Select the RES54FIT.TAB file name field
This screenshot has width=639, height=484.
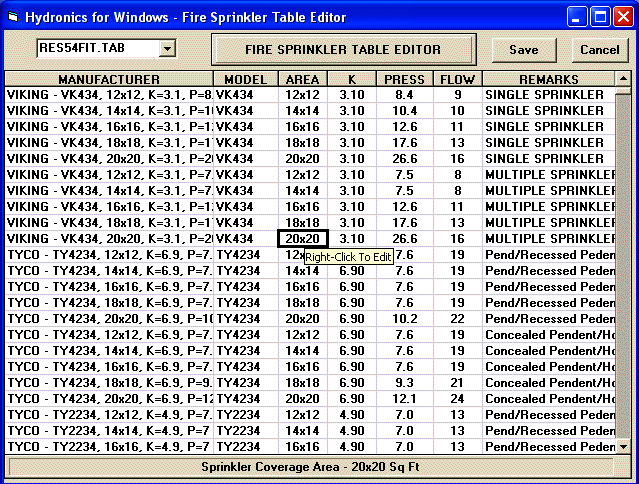(98, 48)
